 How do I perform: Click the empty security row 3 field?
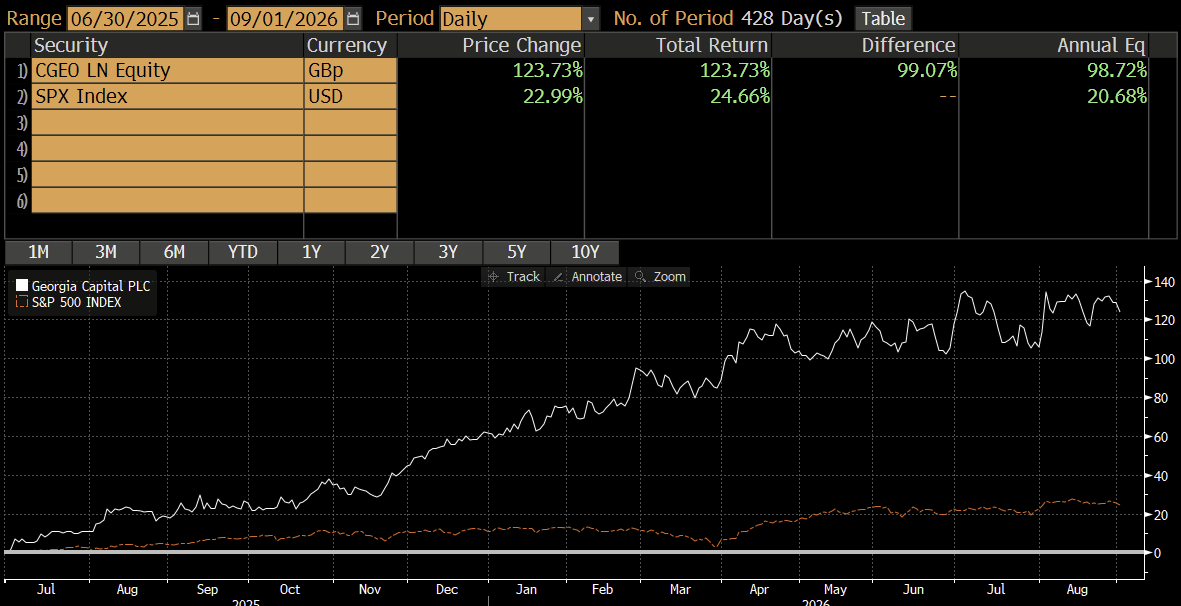click(167, 123)
